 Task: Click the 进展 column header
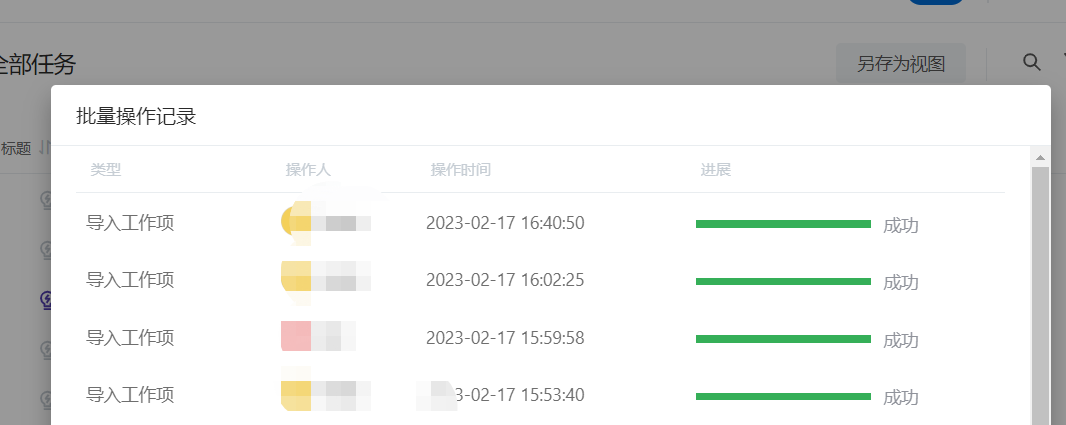(x=716, y=170)
